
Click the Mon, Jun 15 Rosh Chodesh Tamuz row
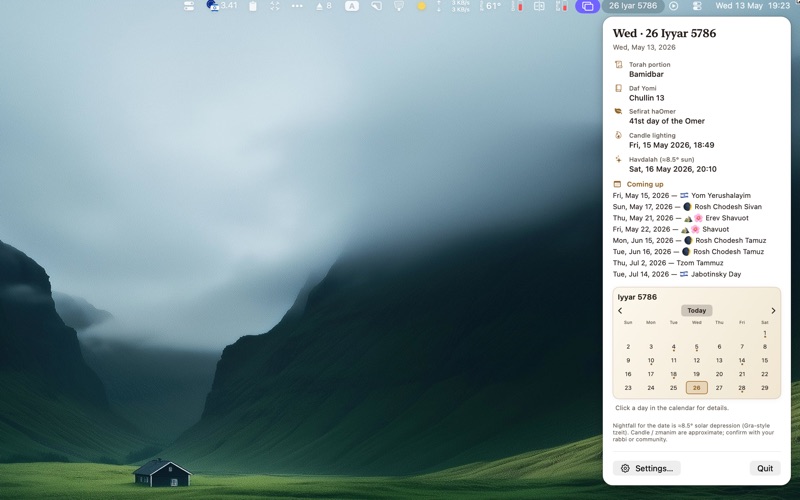tap(689, 240)
